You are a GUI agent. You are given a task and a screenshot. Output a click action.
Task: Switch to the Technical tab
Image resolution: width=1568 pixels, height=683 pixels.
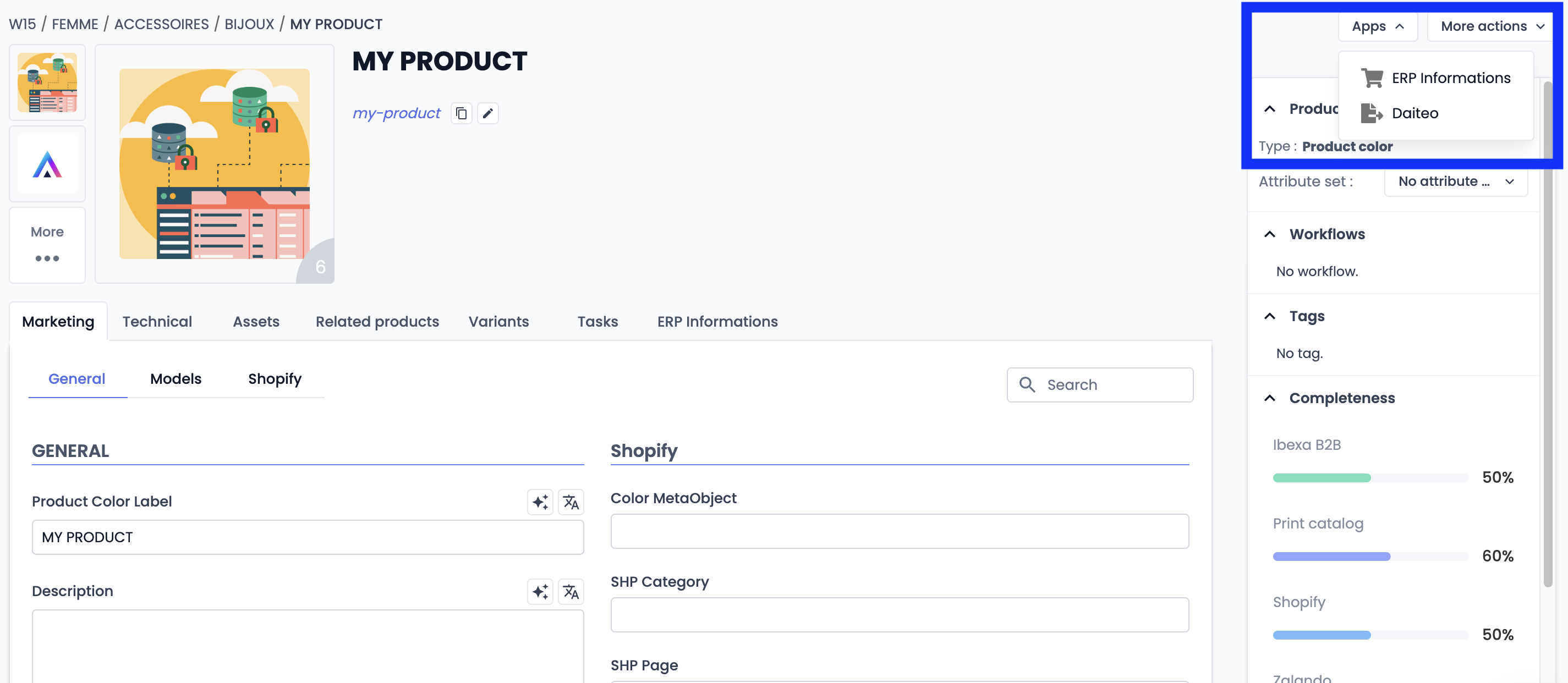coord(157,321)
